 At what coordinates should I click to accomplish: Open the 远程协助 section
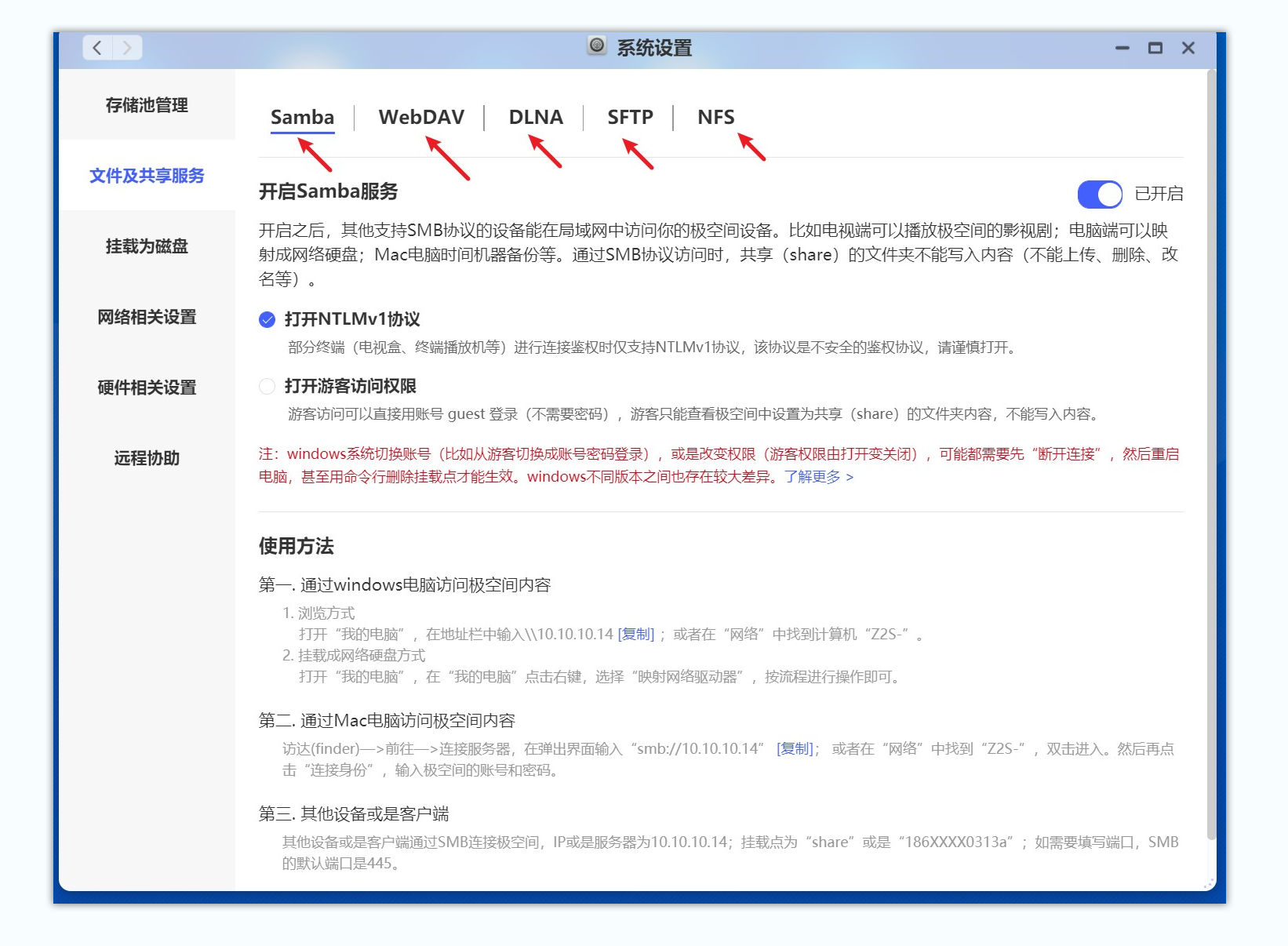tap(147, 458)
